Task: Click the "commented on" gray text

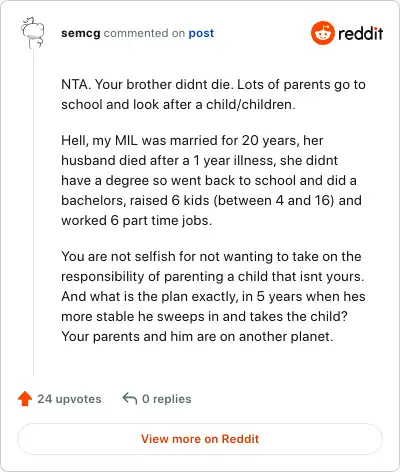Action: (x=144, y=33)
